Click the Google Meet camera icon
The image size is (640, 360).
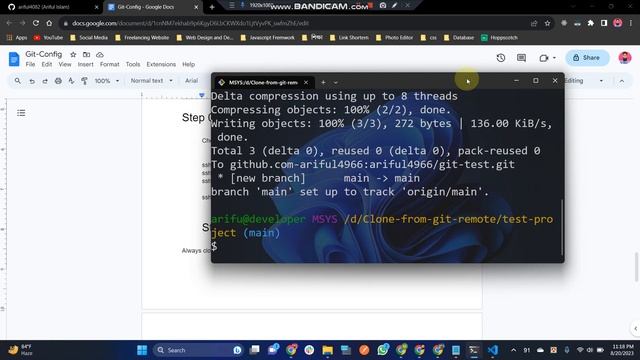[543, 58]
